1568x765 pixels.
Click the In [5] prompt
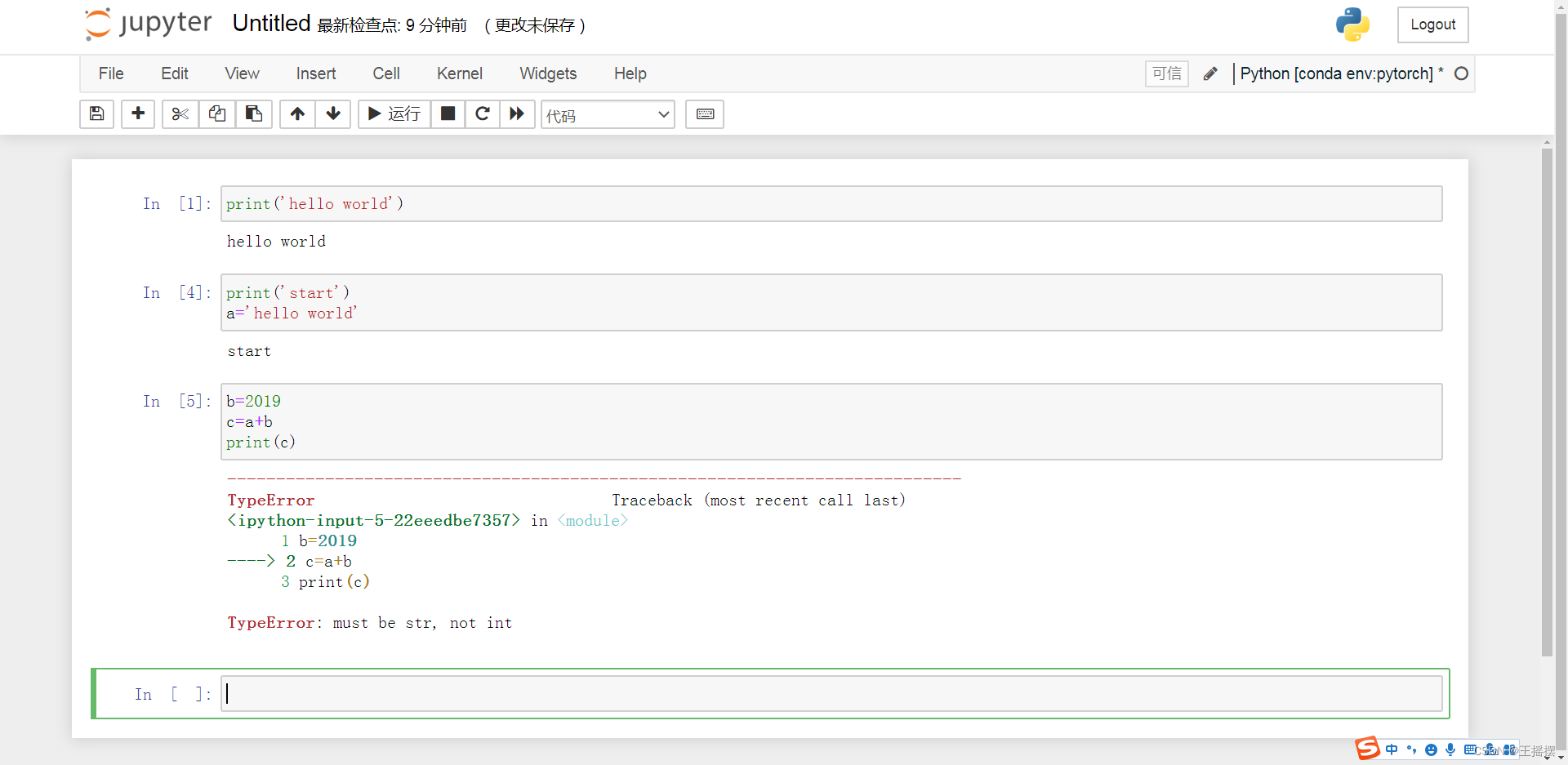click(x=177, y=401)
